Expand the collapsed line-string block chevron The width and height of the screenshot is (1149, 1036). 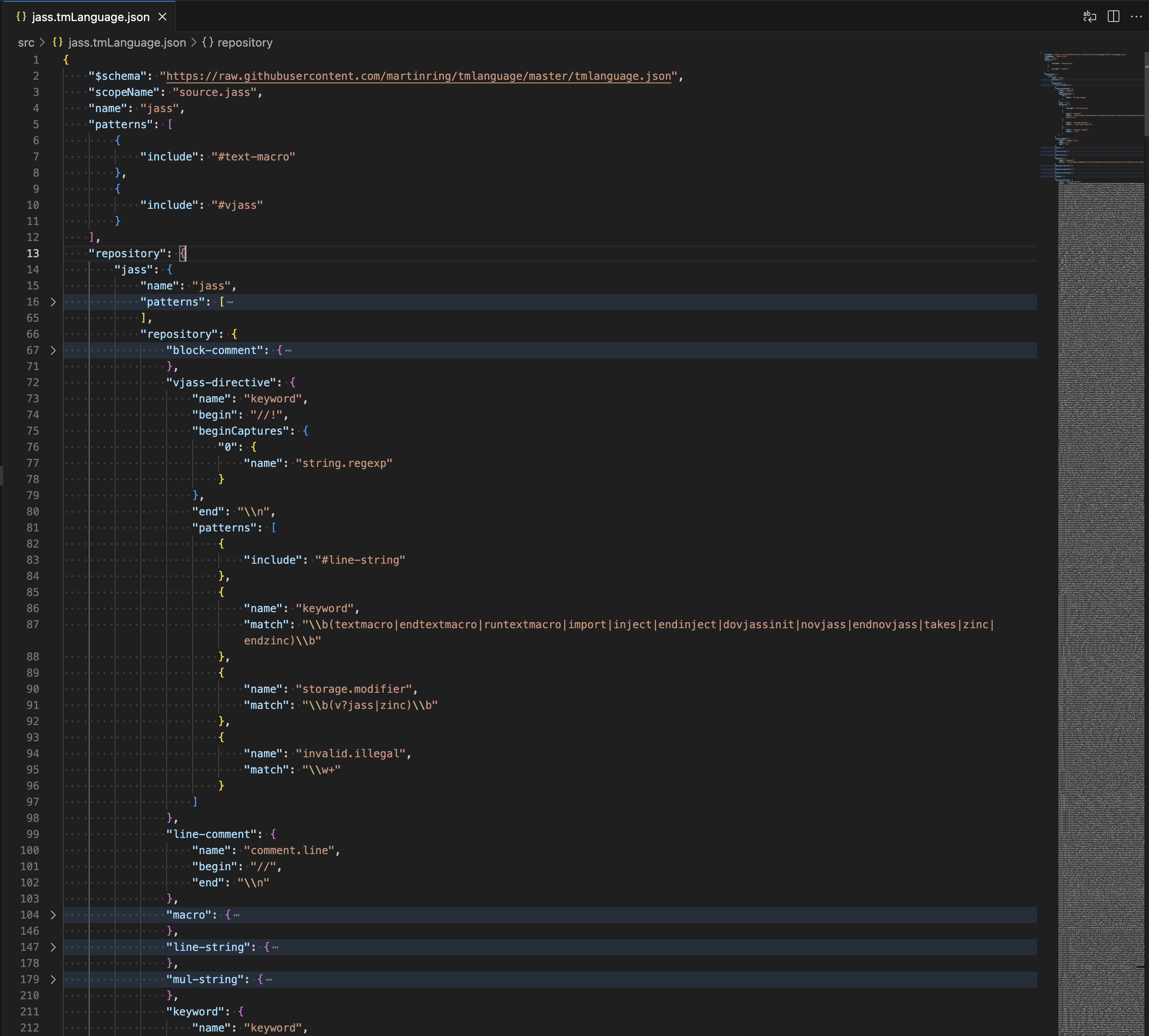(53, 947)
